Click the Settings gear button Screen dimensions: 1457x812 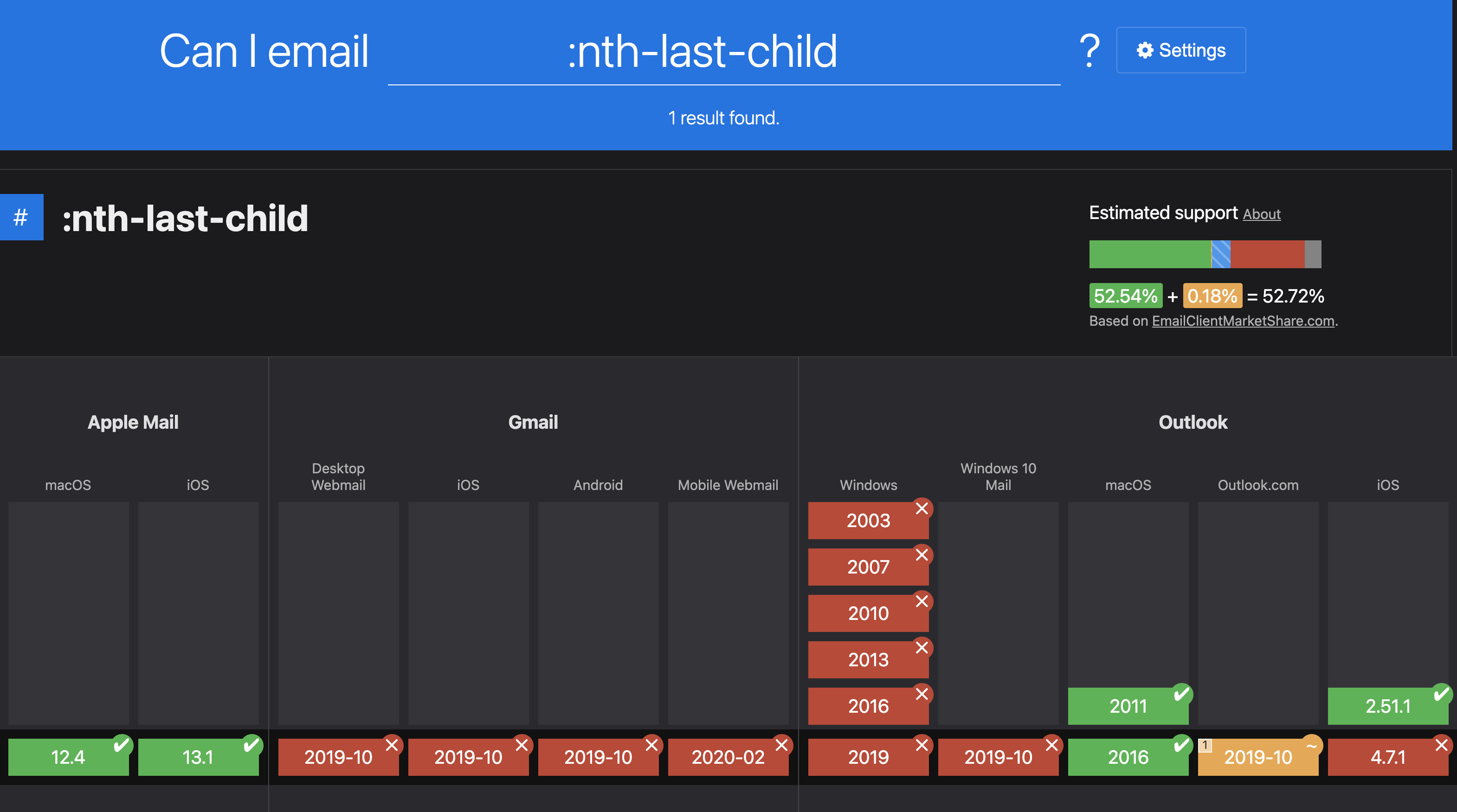point(1180,50)
